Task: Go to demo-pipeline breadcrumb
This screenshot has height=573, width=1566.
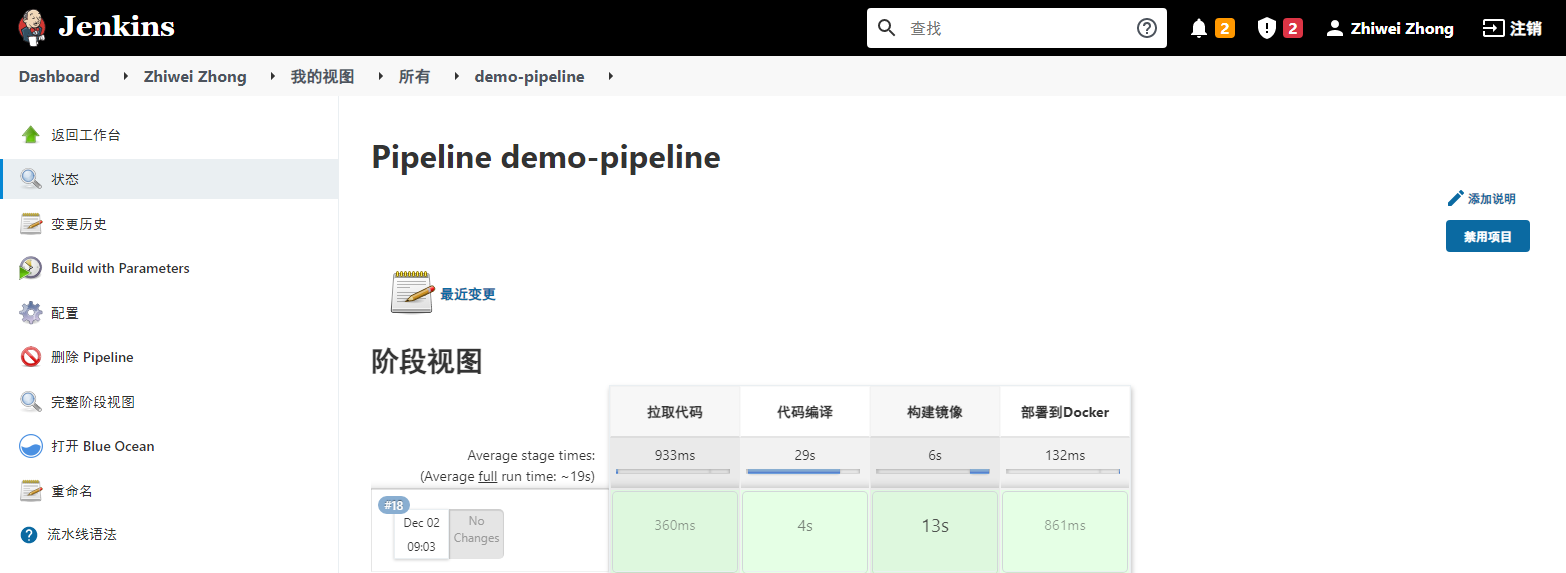Action: point(529,76)
